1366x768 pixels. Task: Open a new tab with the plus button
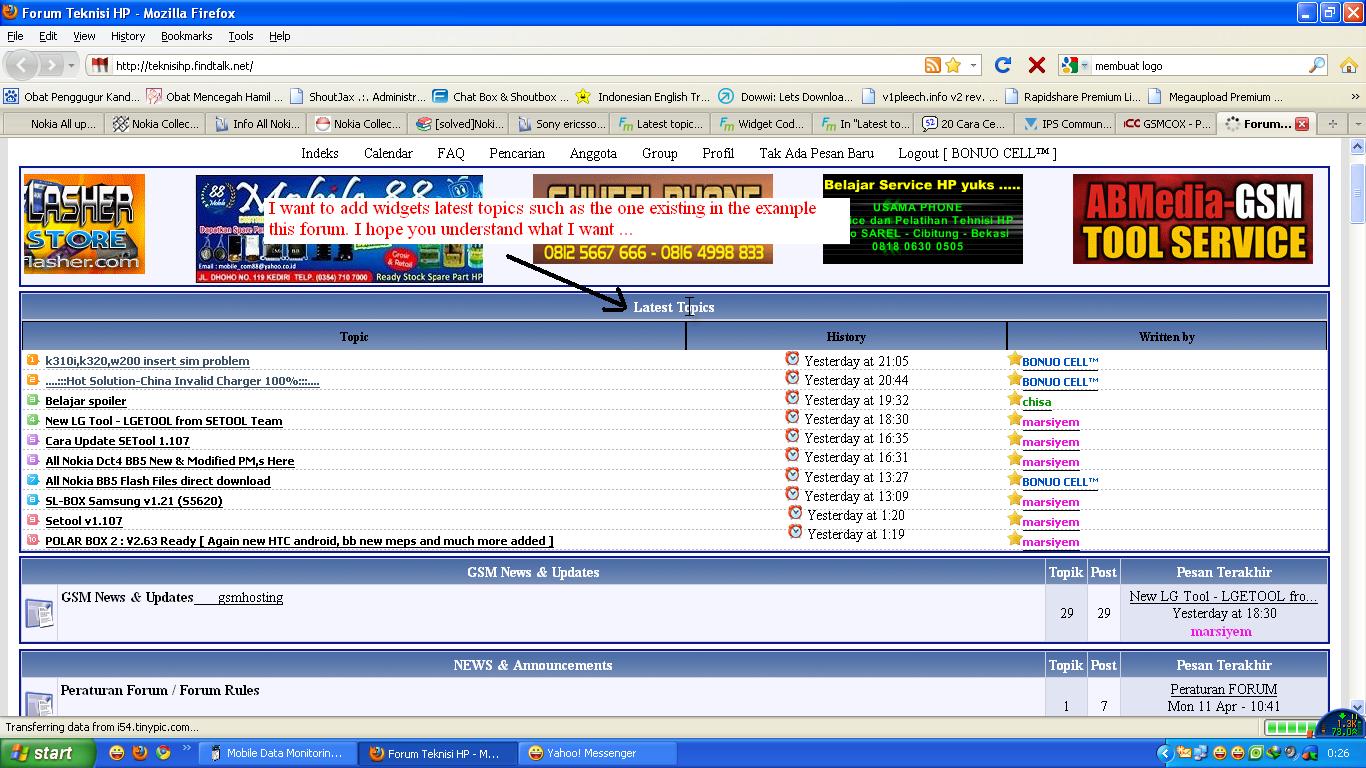tap(1332, 124)
